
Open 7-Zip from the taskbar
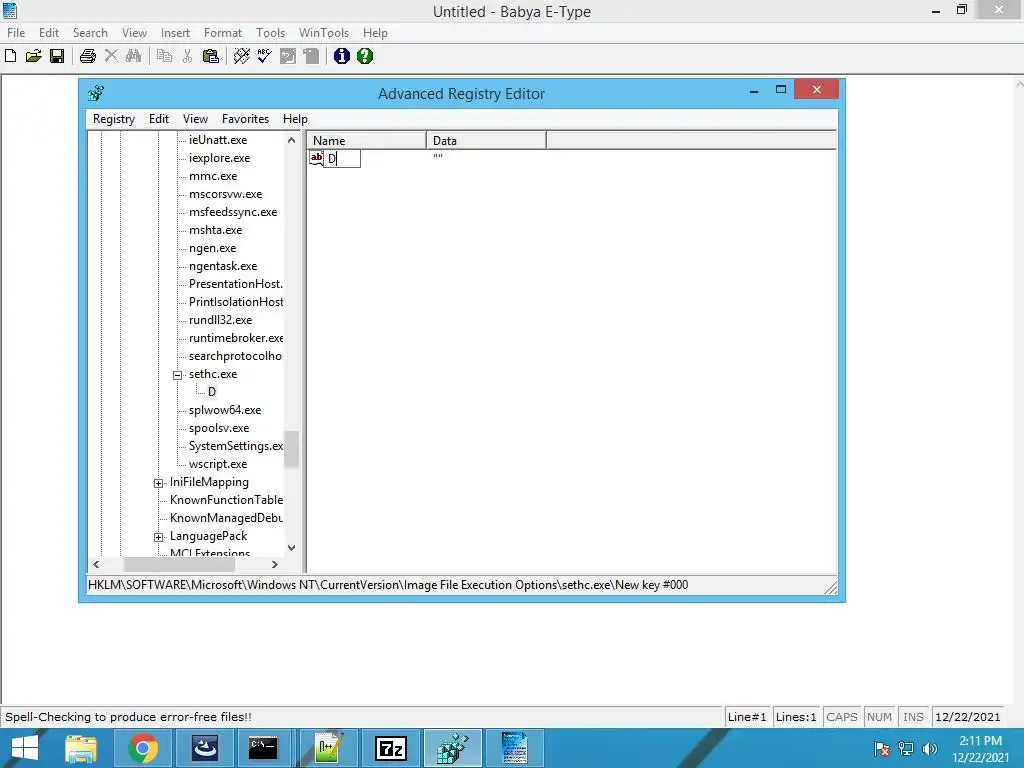click(x=391, y=748)
